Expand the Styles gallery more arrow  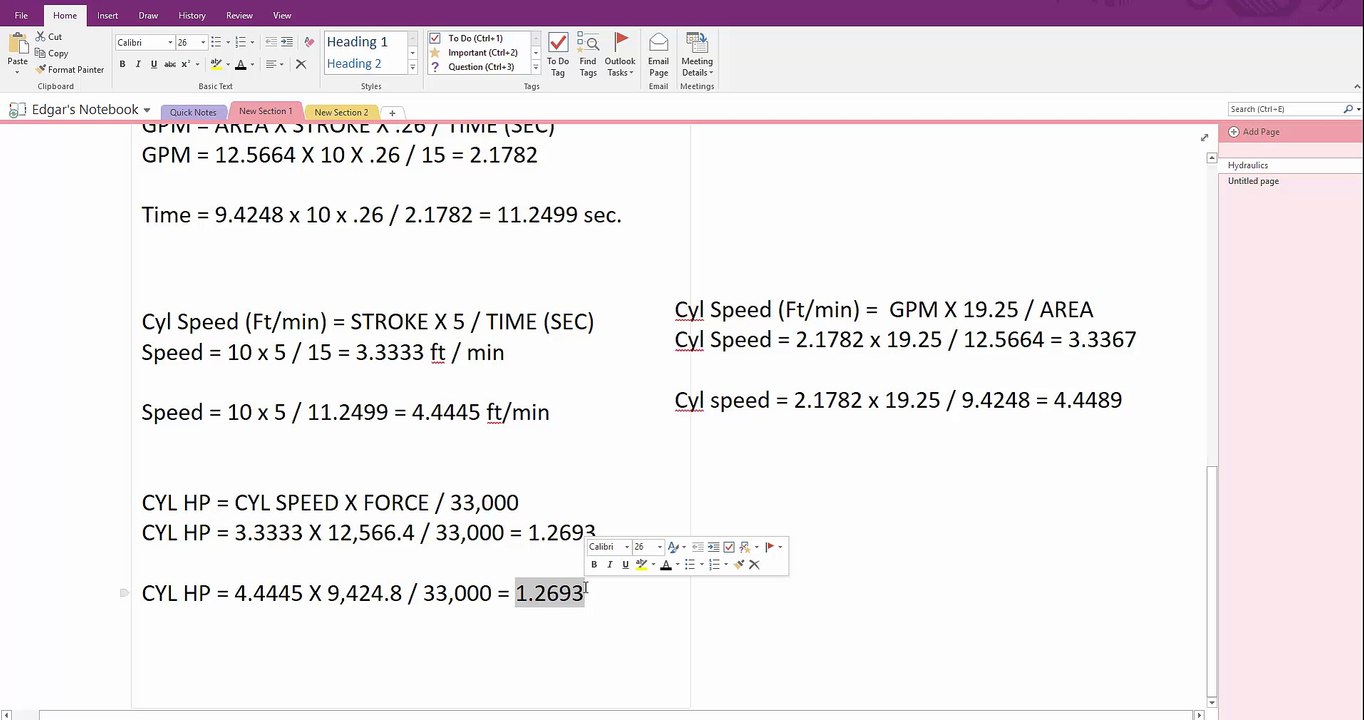(x=412, y=67)
